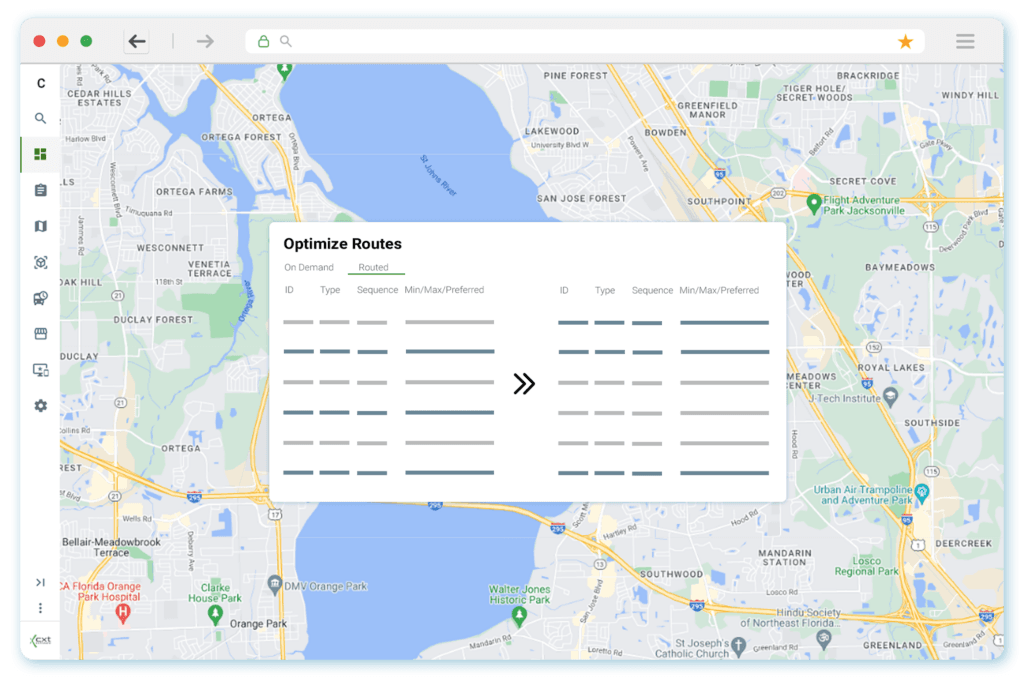Screen dimensions: 1024x680
Task: Open the three-dot overflow menu in the sidebar
Action: pyautogui.click(x=40, y=607)
